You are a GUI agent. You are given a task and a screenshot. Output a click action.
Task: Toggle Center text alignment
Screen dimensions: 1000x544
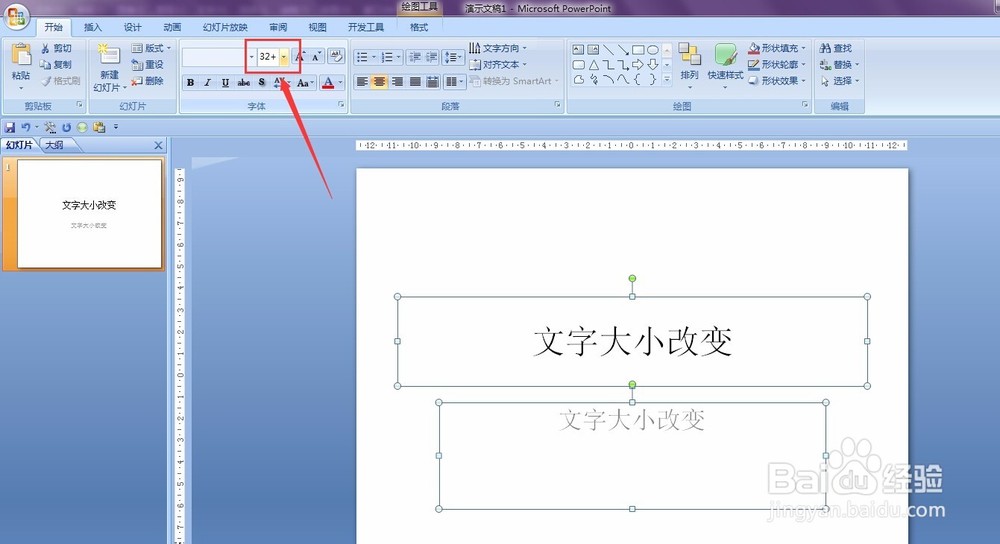pos(379,82)
